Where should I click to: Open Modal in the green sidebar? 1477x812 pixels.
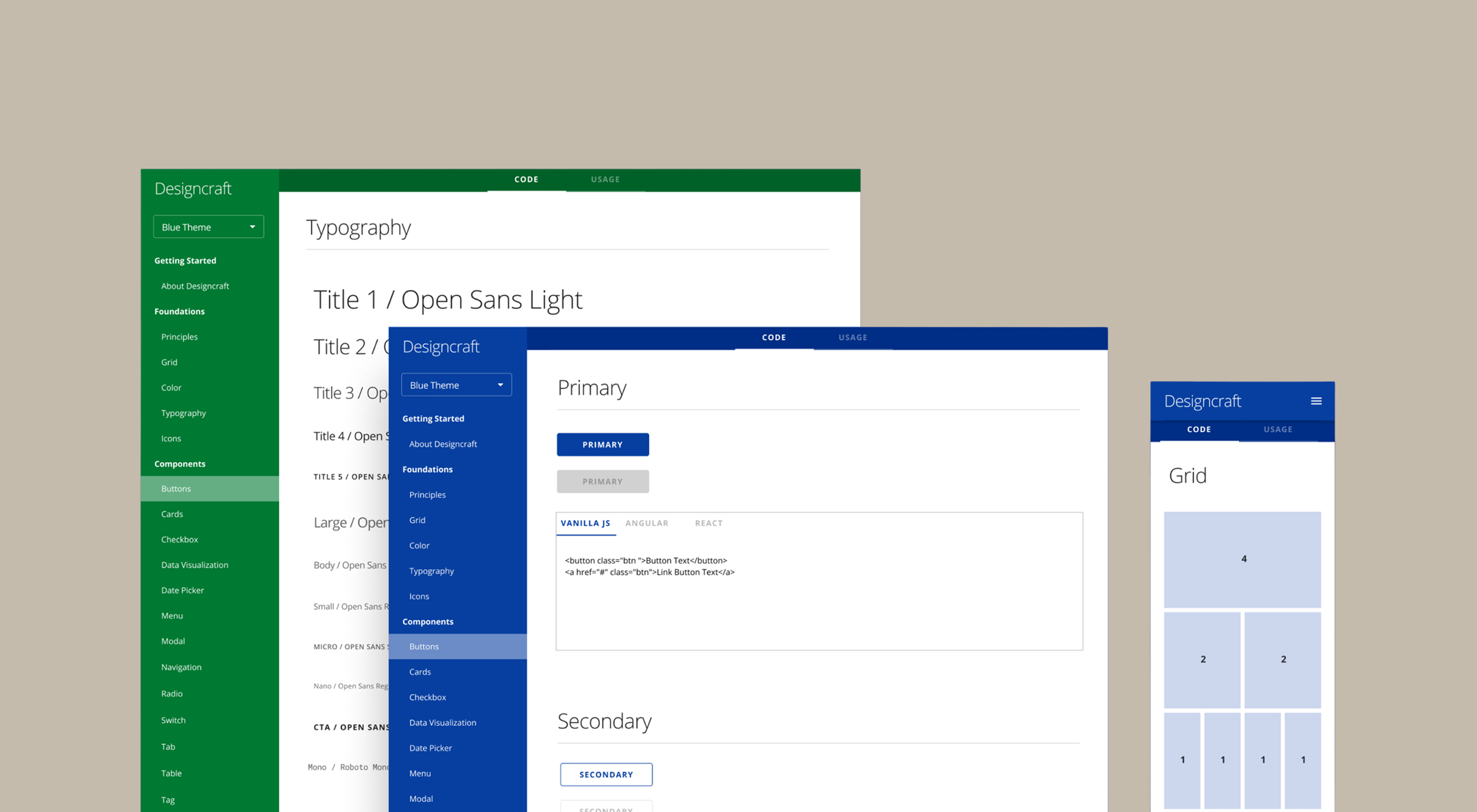[173, 641]
